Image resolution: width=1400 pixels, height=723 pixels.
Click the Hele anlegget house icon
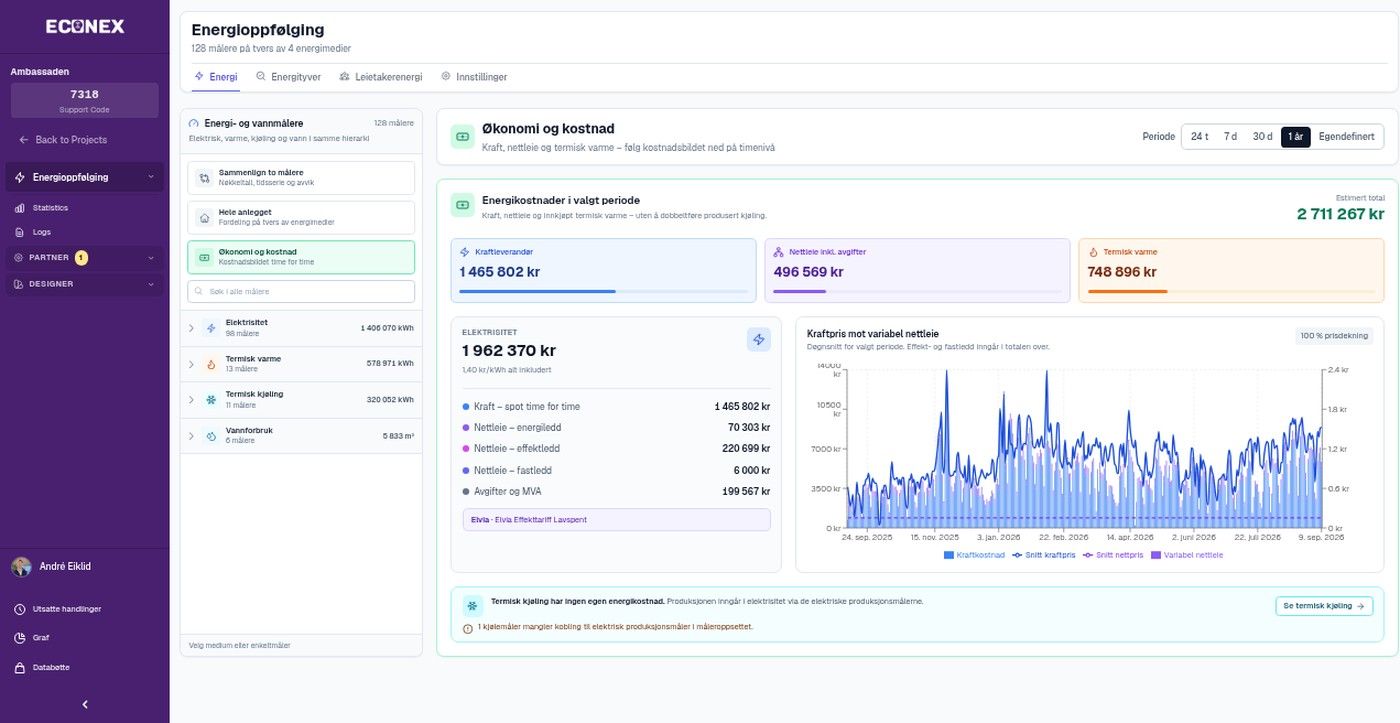coord(204,217)
